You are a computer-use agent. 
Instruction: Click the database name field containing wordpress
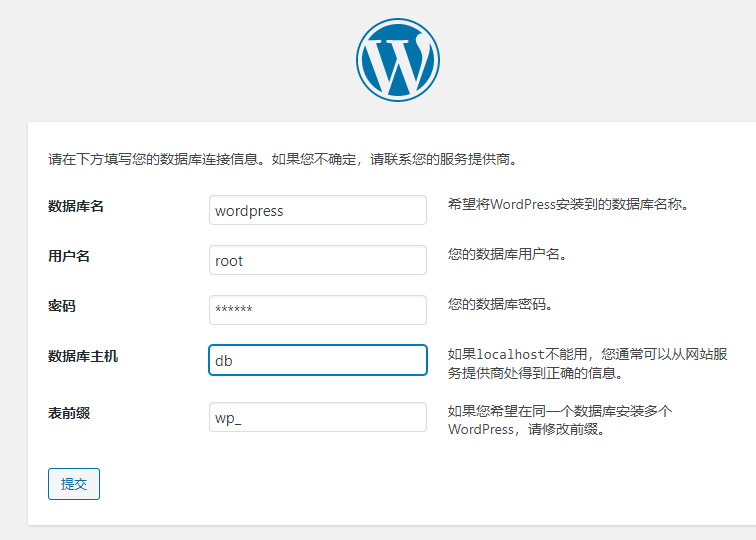pyautogui.click(x=318, y=210)
